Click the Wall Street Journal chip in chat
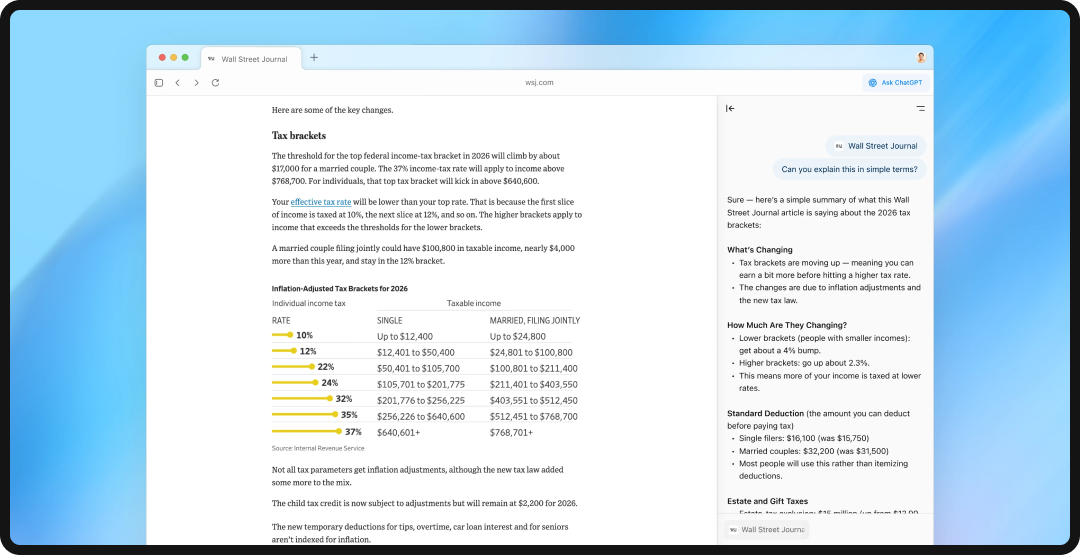Screen dimensions: 1080x555 (x=876, y=146)
